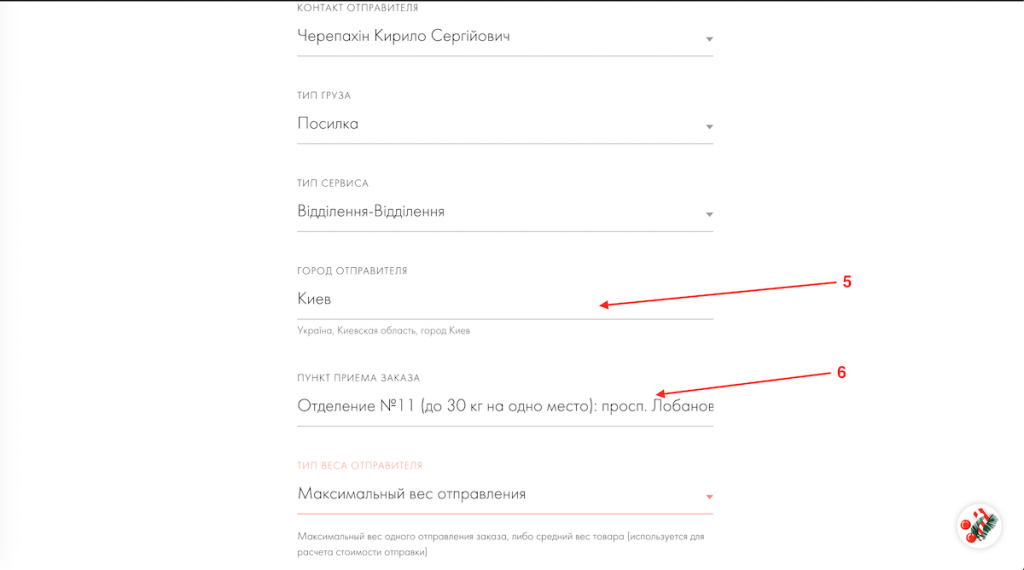Click the Посилка cargo type value

pyautogui.click(x=328, y=124)
